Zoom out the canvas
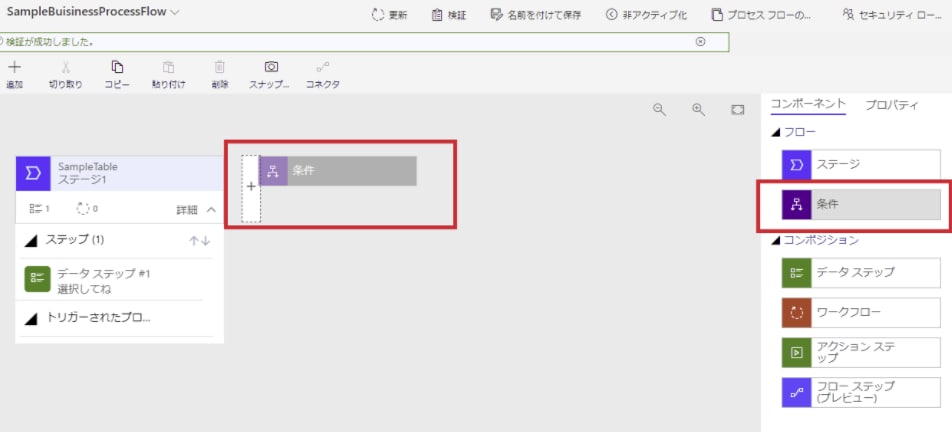This screenshot has width=952, height=432. (659, 109)
